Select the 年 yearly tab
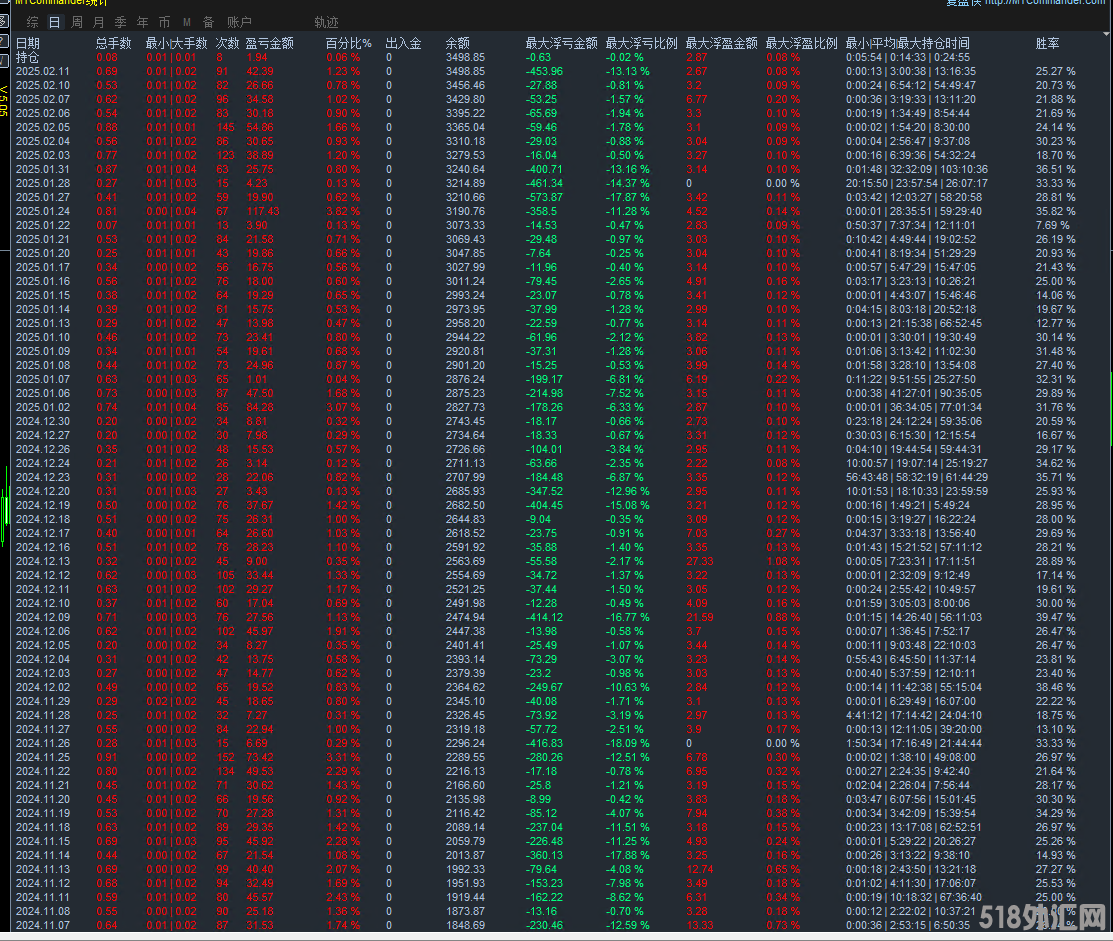The width and height of the screenshot is (1113, 941). (142, 22)
